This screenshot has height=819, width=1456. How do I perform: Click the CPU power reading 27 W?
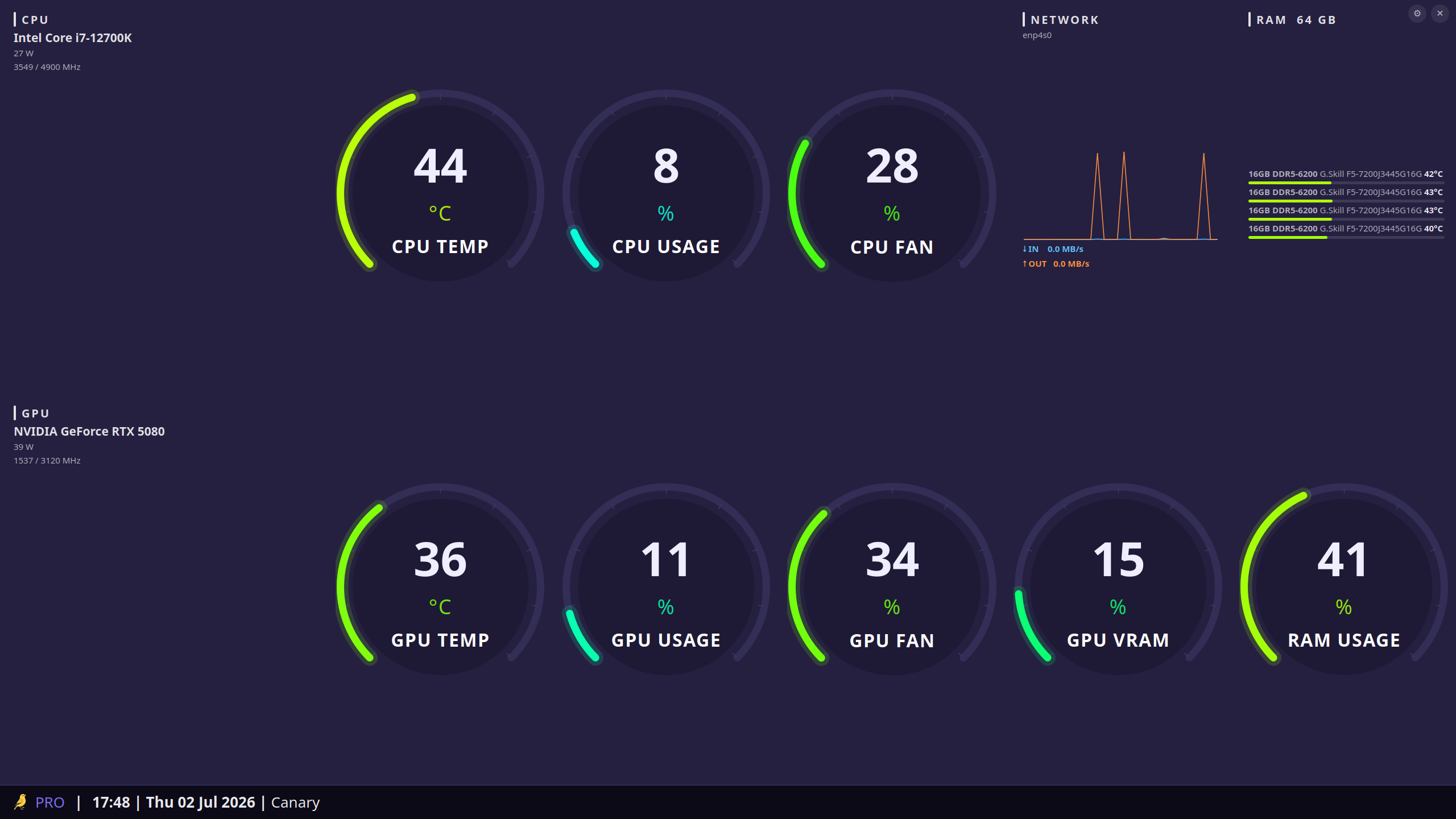click(x=24, y=53)
